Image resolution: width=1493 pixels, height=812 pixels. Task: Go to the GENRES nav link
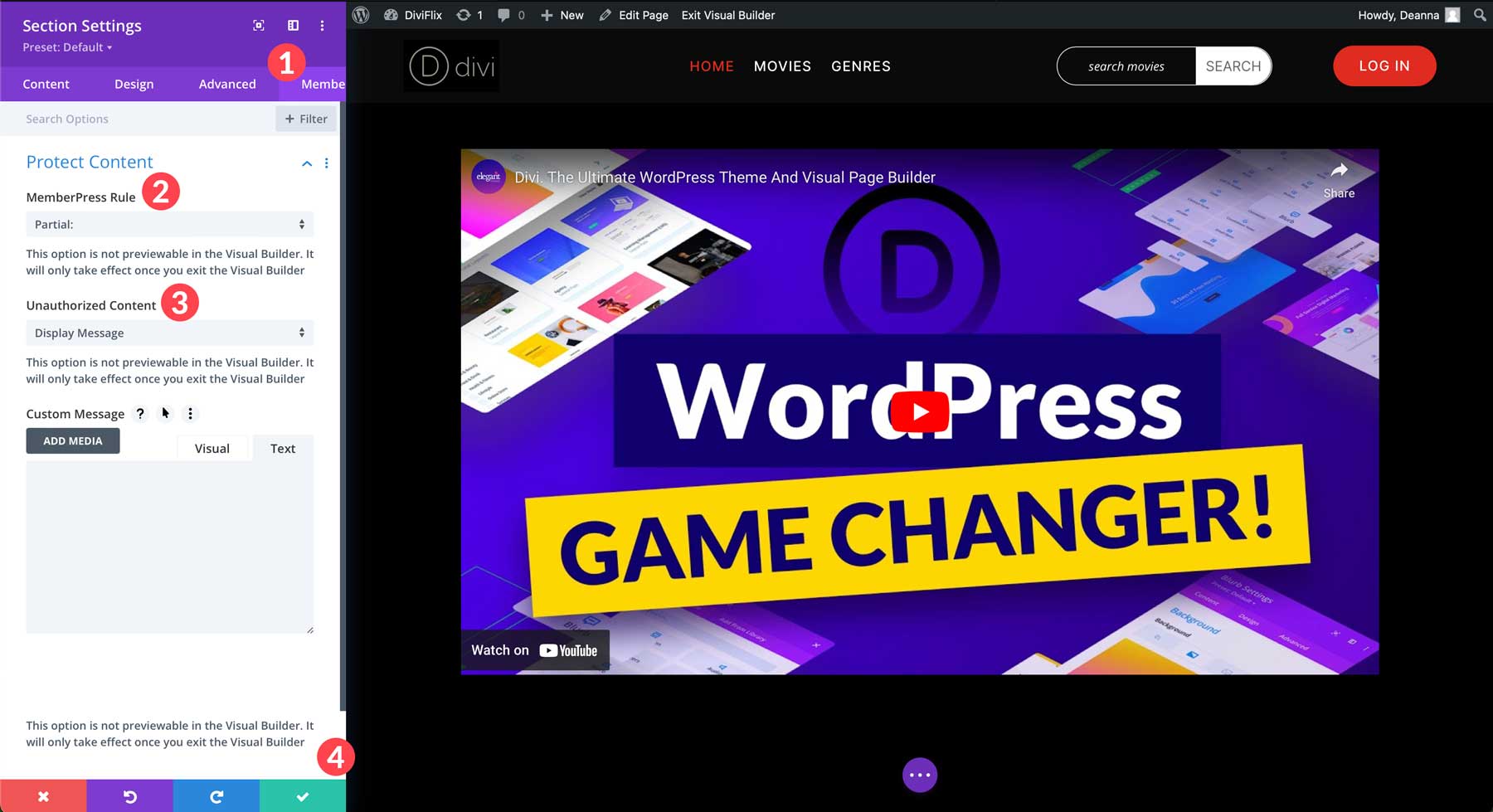tap(861, 66)
